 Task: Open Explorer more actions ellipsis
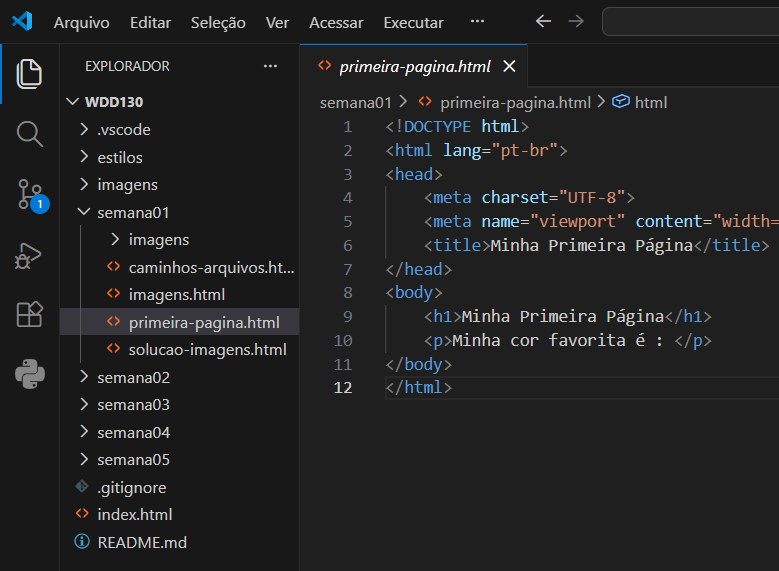[x=270, y=66]
